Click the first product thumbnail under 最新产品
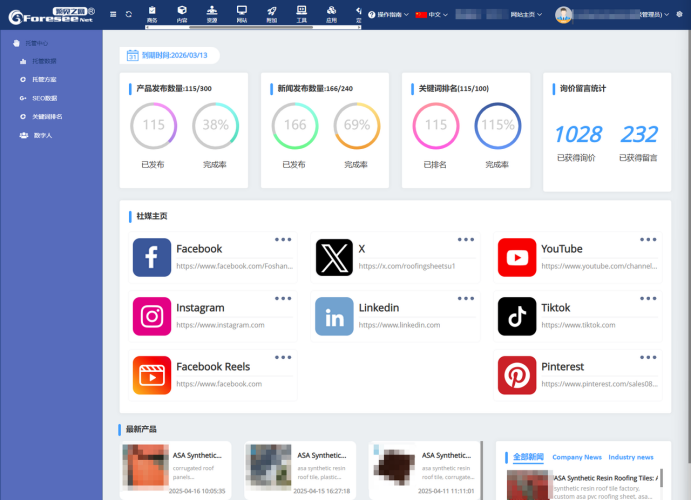 click(x=144, y=468)
